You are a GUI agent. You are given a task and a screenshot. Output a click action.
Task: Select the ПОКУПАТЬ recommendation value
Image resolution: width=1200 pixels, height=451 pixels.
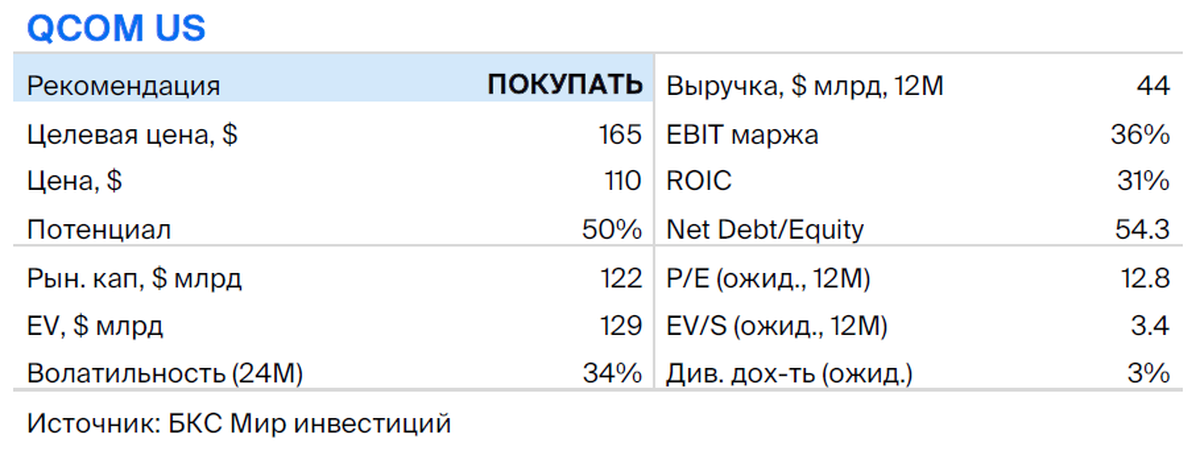click(565, 86)
